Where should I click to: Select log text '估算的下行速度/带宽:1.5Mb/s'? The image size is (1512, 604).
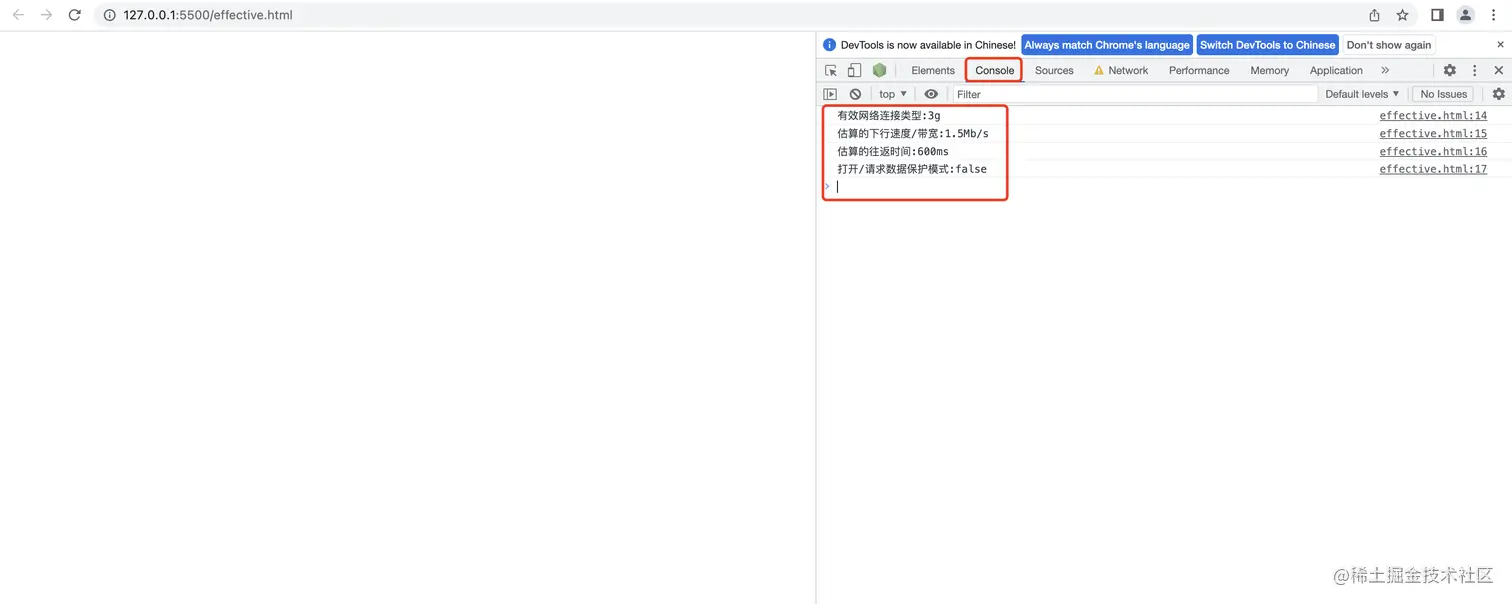(913, 134)
